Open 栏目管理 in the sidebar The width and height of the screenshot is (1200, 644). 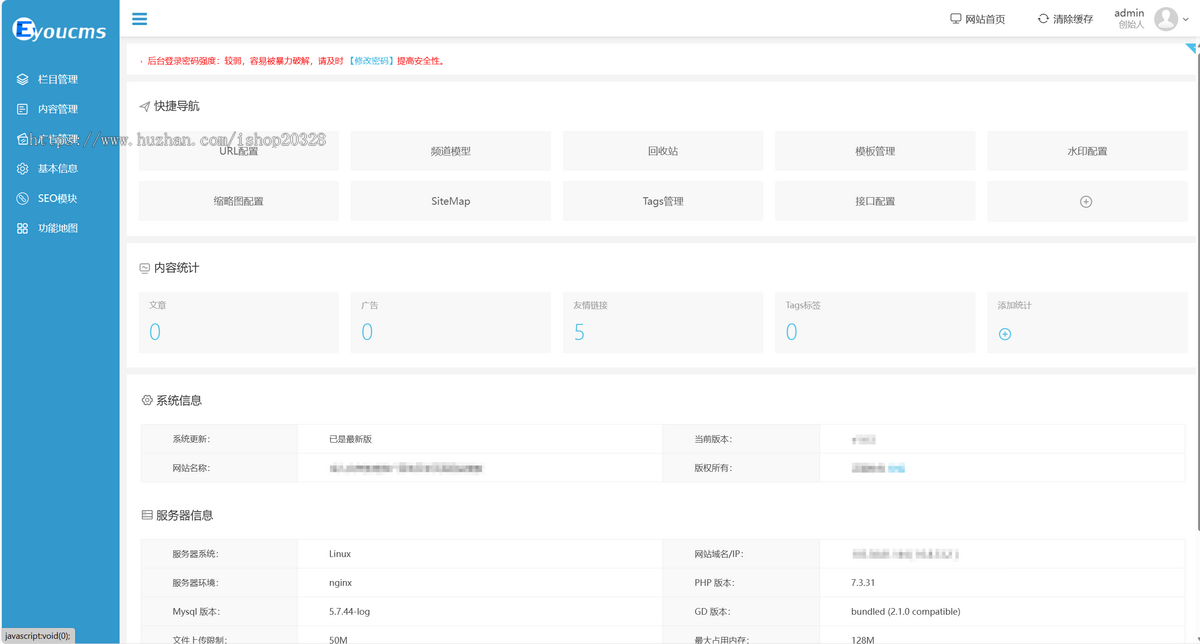point(59,79)
